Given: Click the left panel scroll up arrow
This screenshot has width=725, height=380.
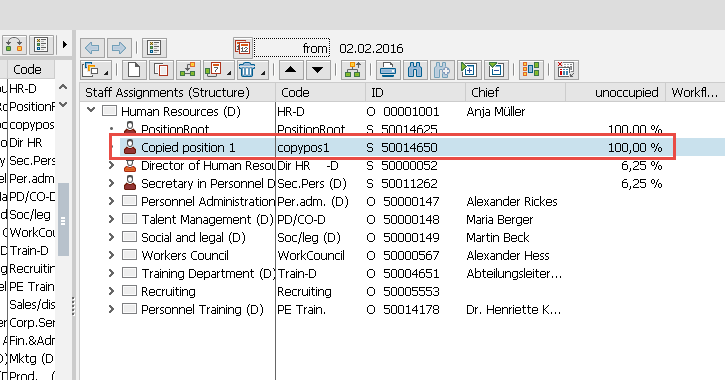Looking at the screenshot, I should tap(63, 87).
